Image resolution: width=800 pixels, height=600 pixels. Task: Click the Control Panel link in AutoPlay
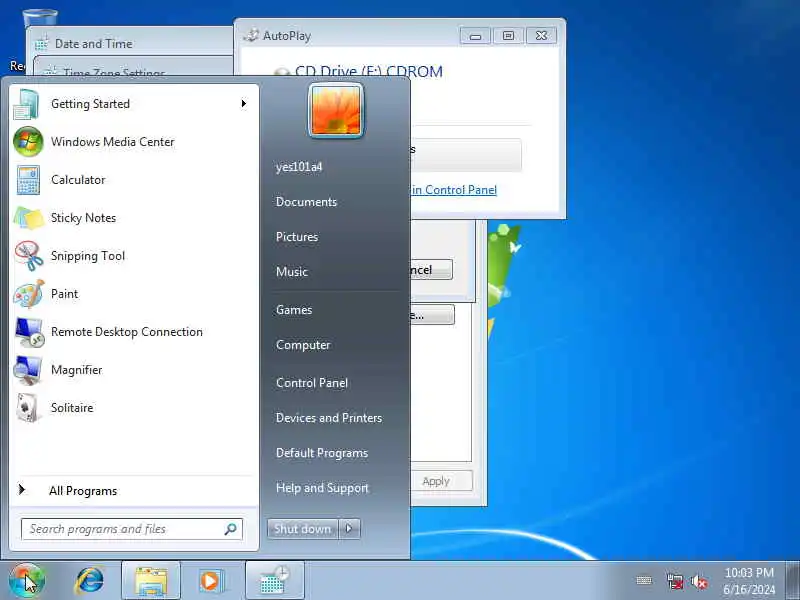(454, 190)
